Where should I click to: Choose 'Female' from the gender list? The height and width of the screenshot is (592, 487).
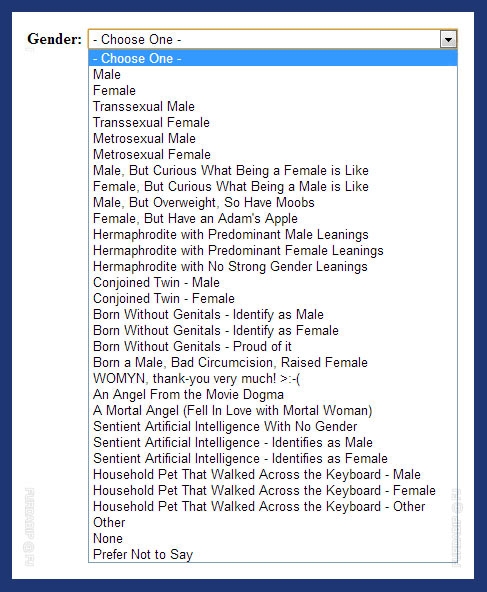[x=273, y=91]
